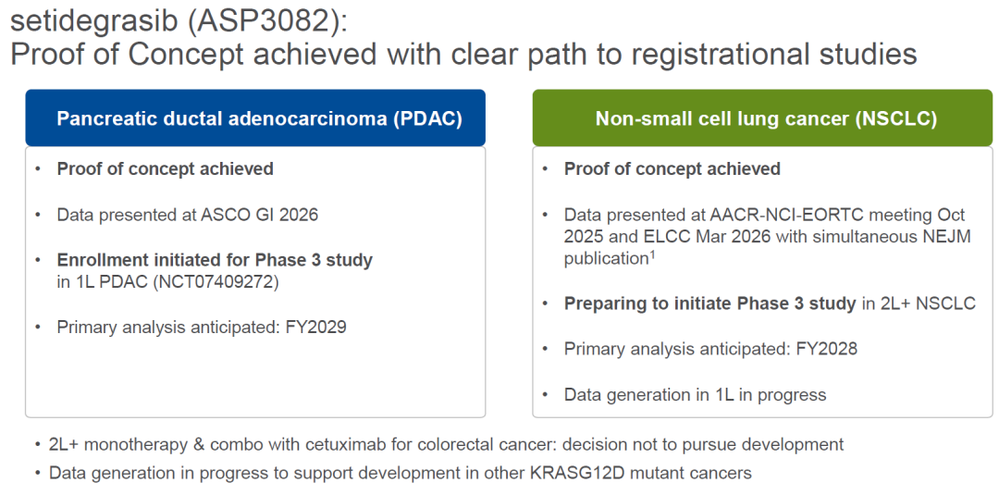Click 'Enrollment initiated for Phase 3 study' text
The width and height of the screenshot is (999, 495).
[x=214, y=260]
